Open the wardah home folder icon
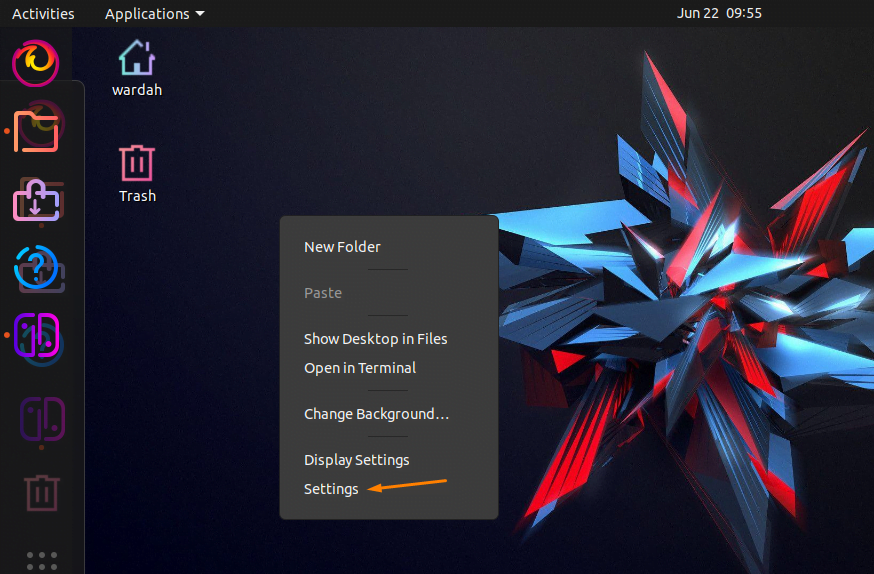Viewport: 874px width, 574px height. pos(137,57)
